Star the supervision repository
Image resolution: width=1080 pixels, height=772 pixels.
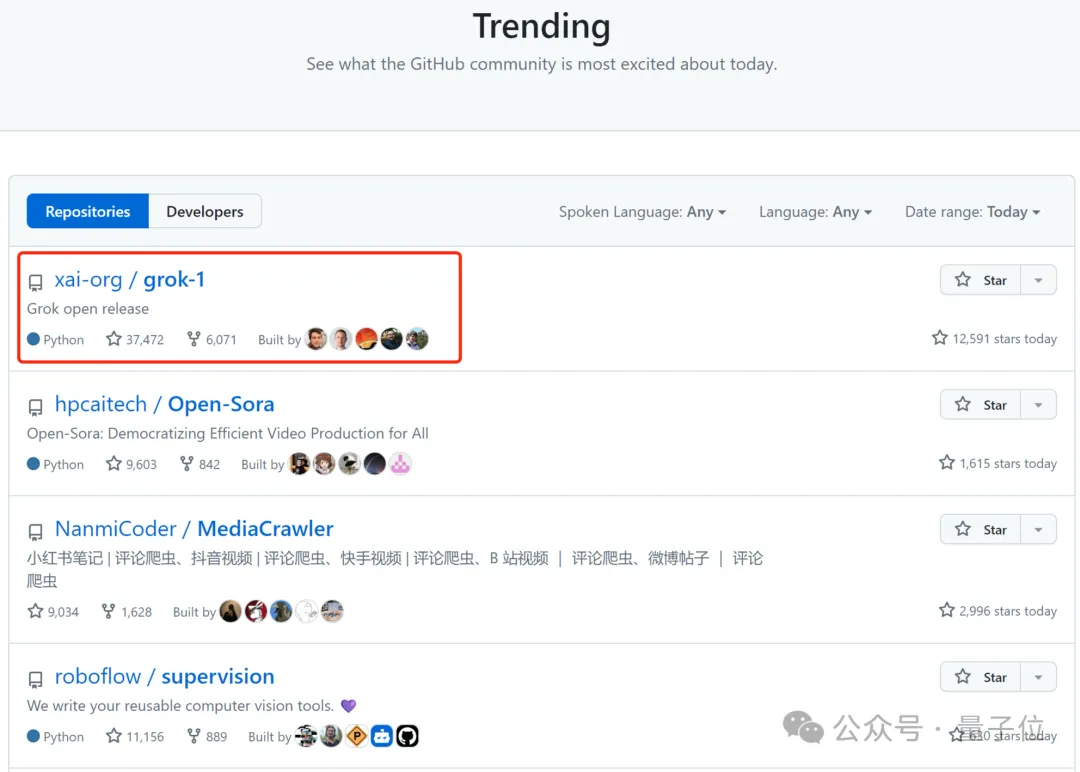click(980, 678)
